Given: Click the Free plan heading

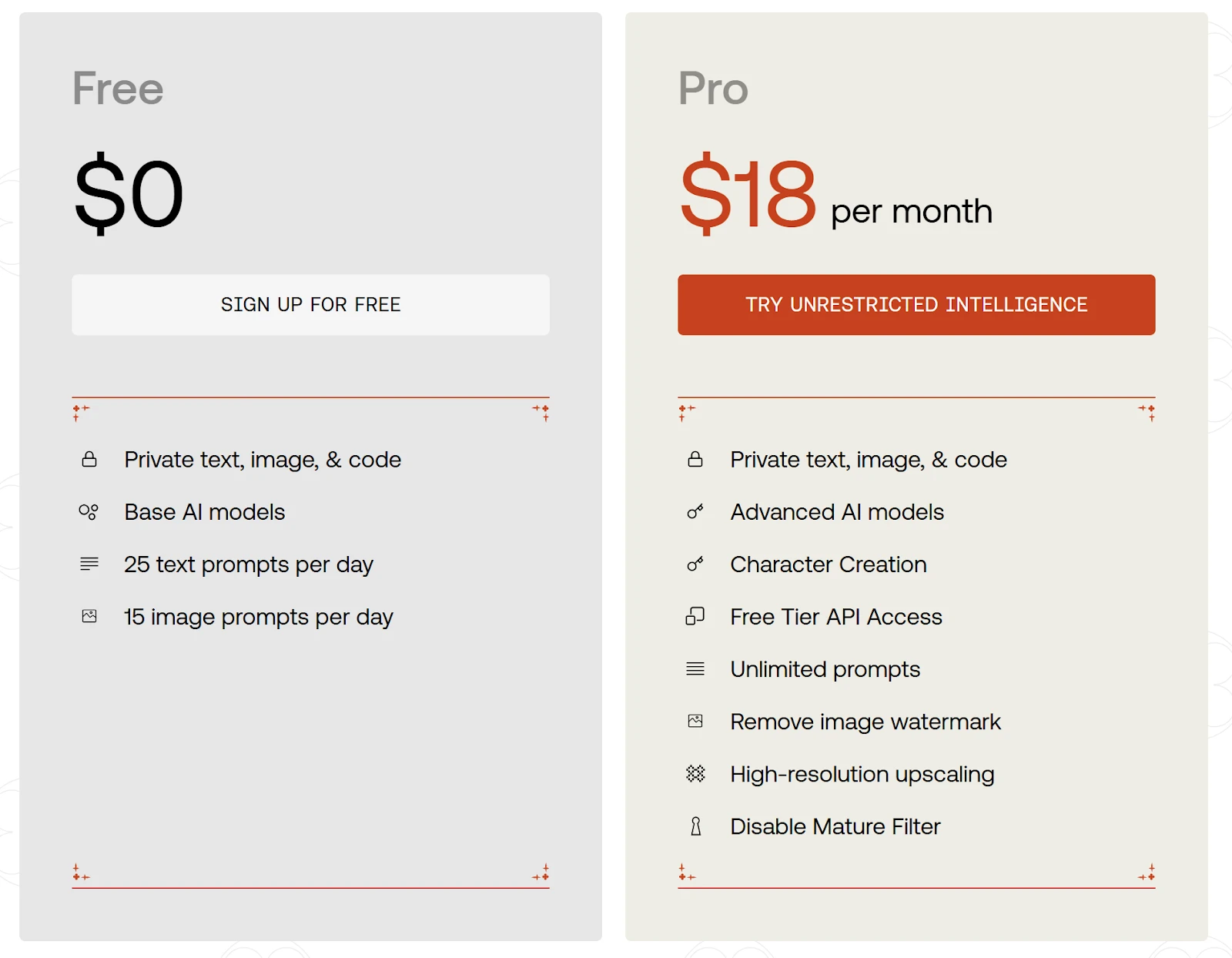Looking at the screenshot, I should [118, 89].
